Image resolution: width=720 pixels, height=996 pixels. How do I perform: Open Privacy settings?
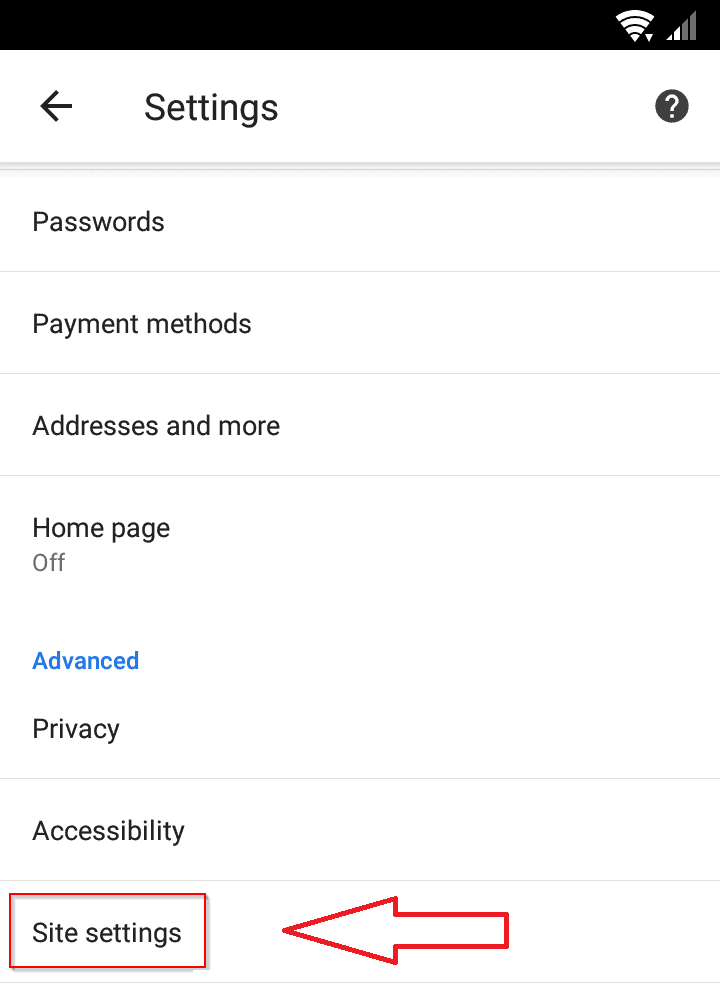point(360,729)
